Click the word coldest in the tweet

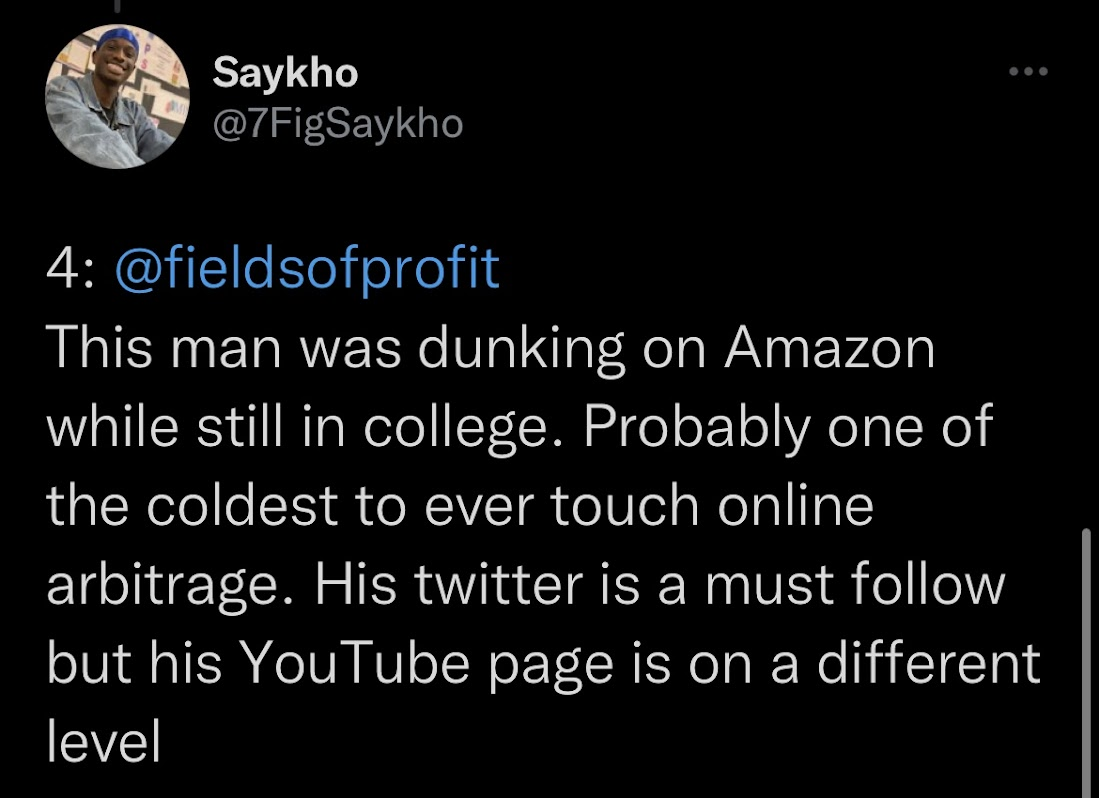tap(243, 506)
